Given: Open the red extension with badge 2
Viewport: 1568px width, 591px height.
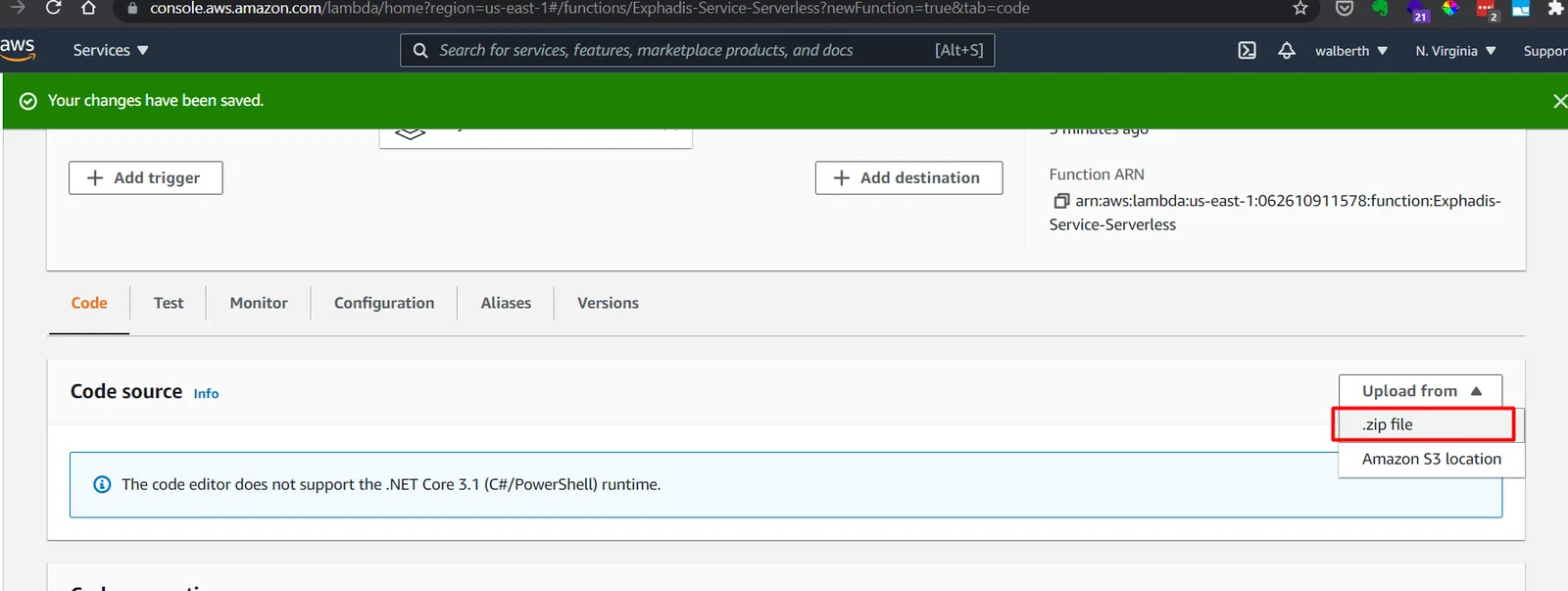Looking at the screenshot, I should pos(1487,9).
